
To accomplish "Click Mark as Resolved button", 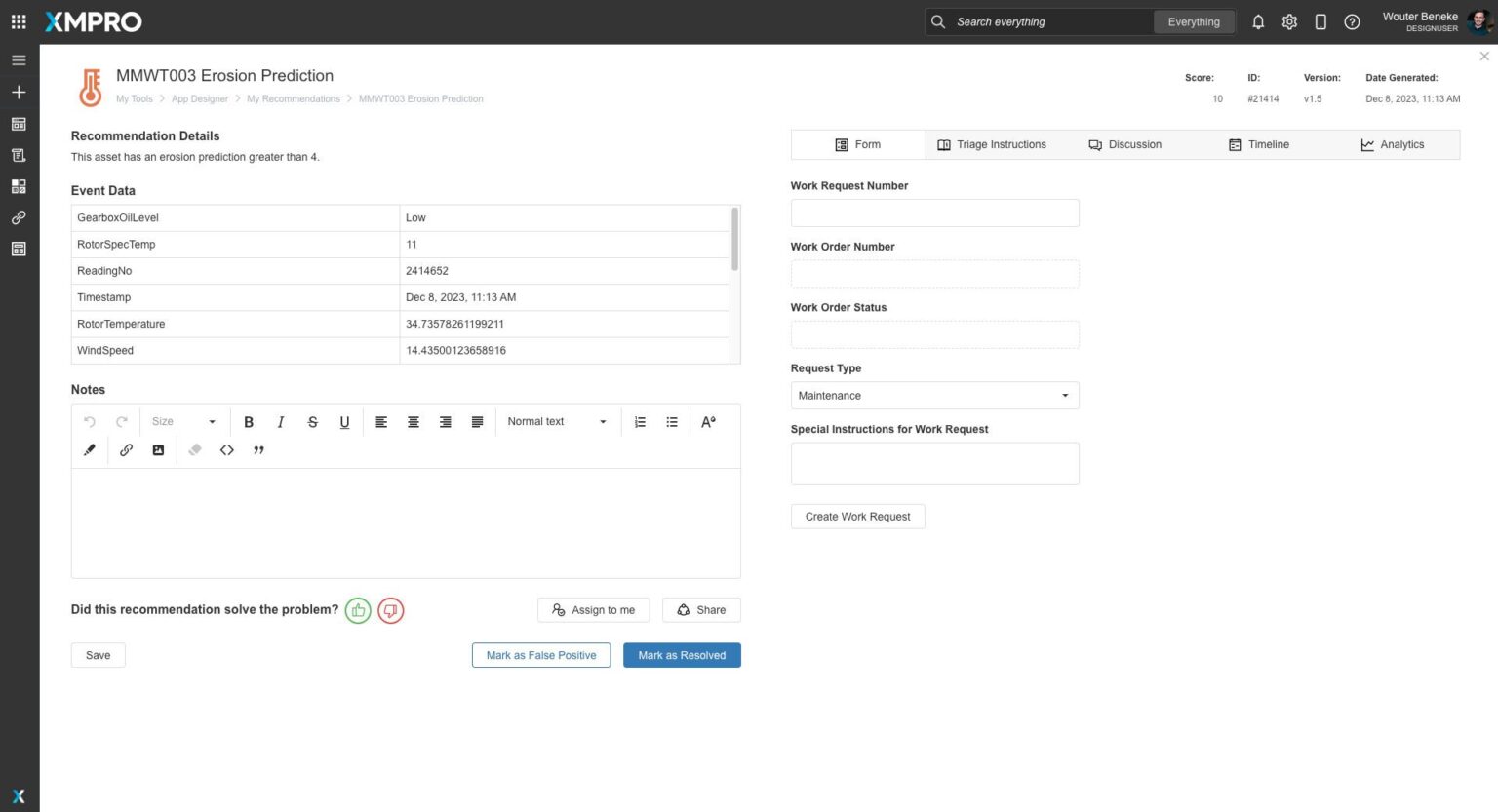I will [x=682, y=655].
